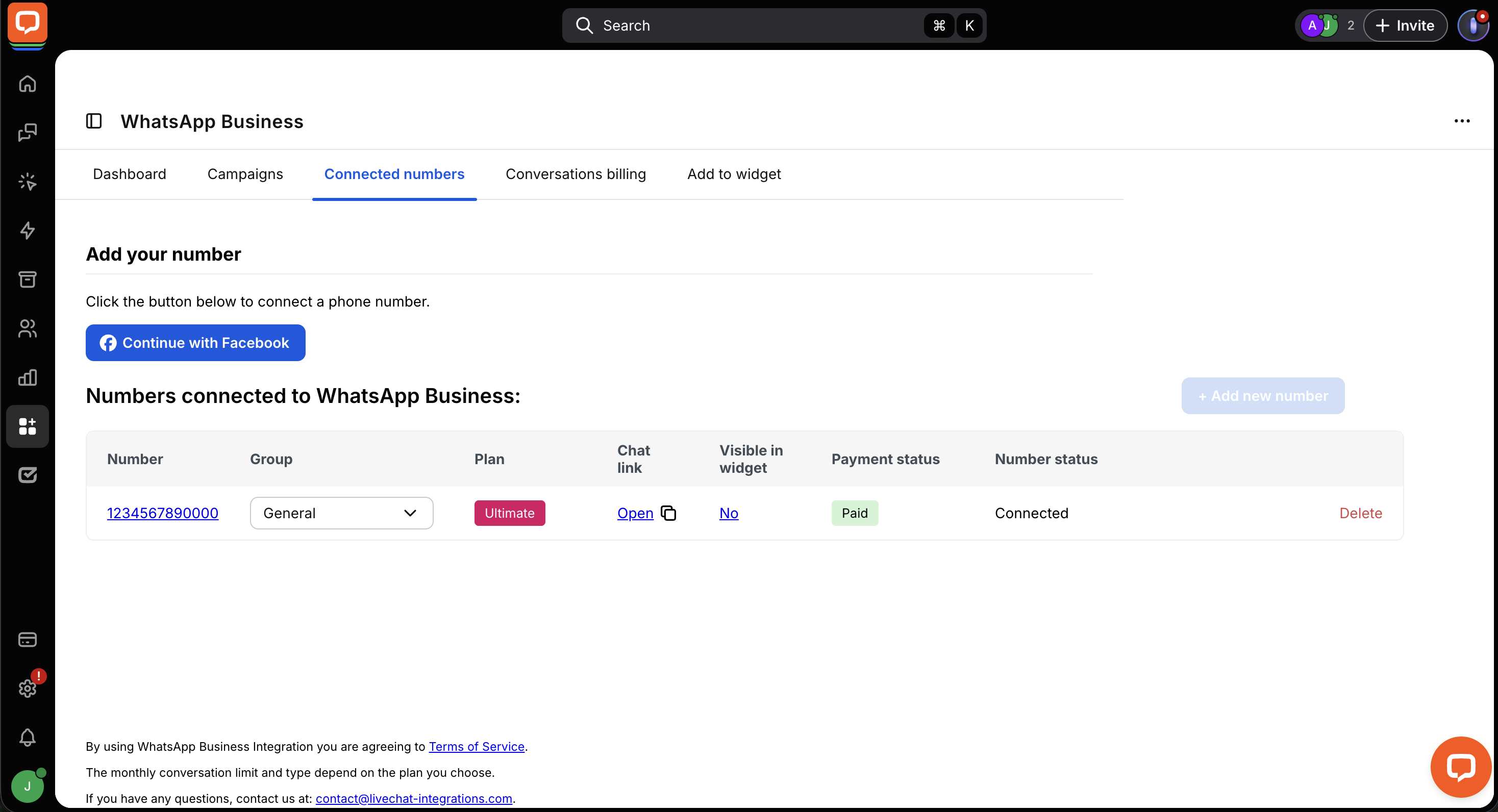Click the Continue with Facebook button
This screenshot has height=812, width=1498.
[195, 343]
